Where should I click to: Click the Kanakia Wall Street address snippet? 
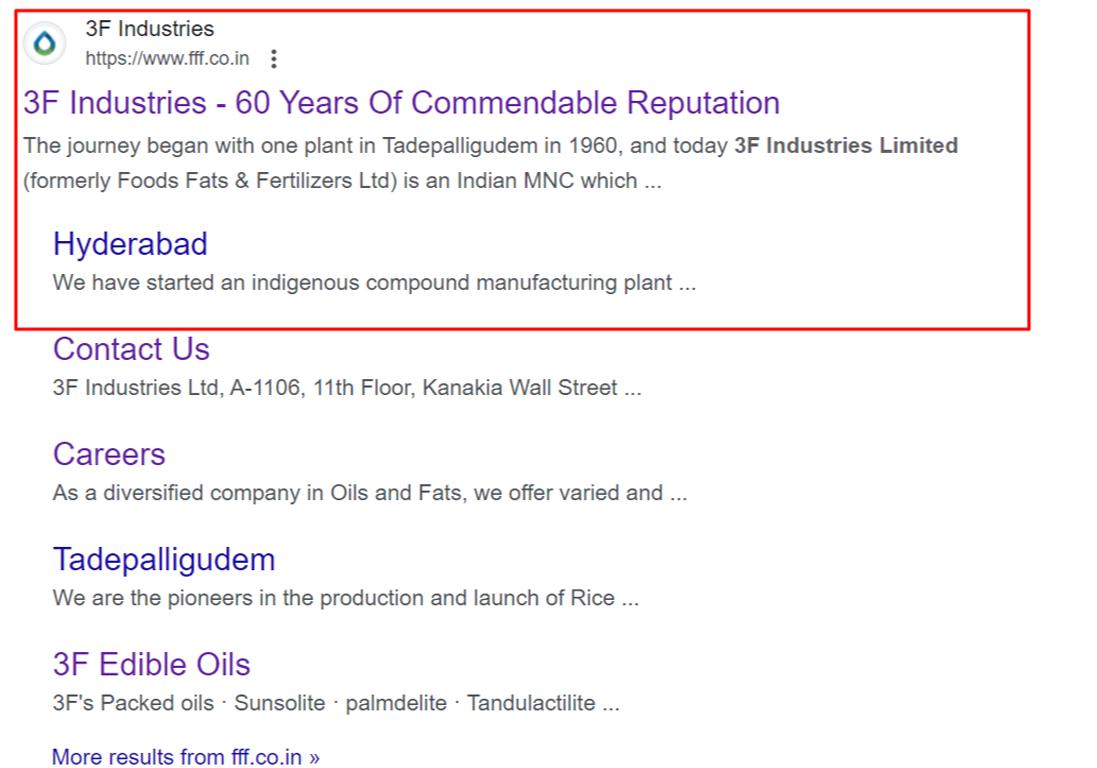point(347,388)
